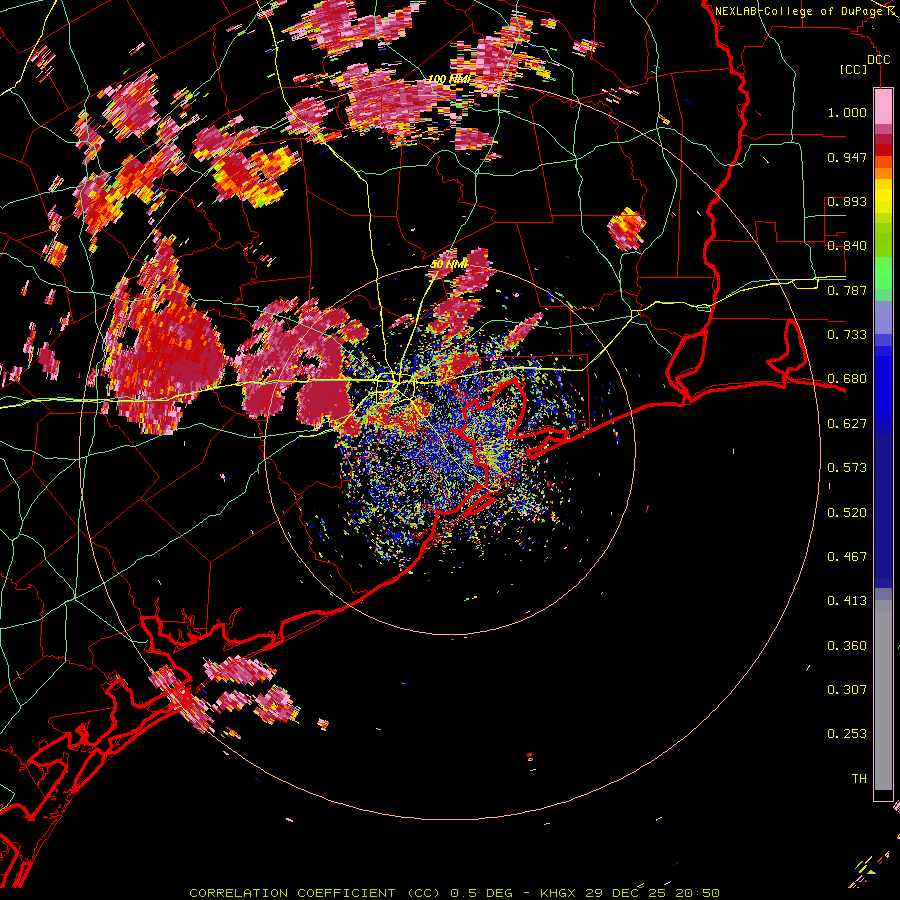Select the 0.787 scale value
Screen dimensions: 900x900
tap(847, 290)
